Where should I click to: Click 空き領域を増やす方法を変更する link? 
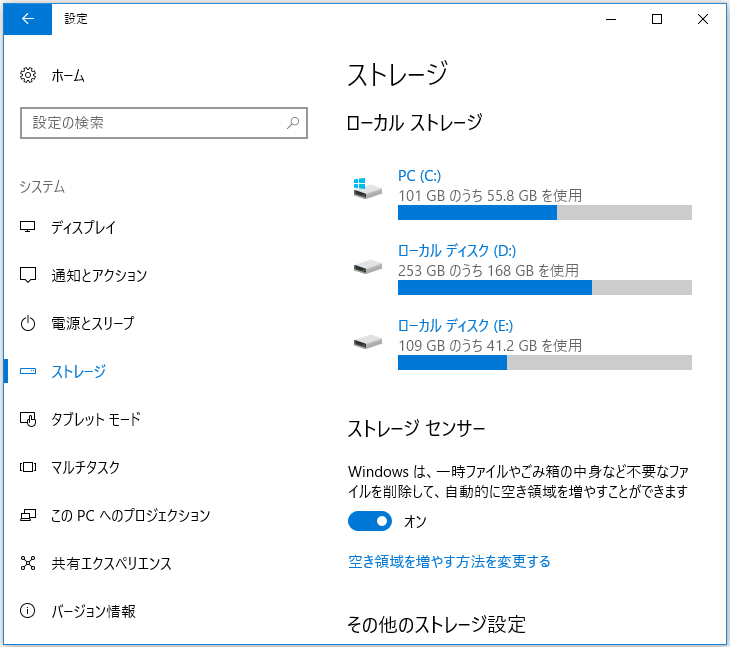[449, 561]
